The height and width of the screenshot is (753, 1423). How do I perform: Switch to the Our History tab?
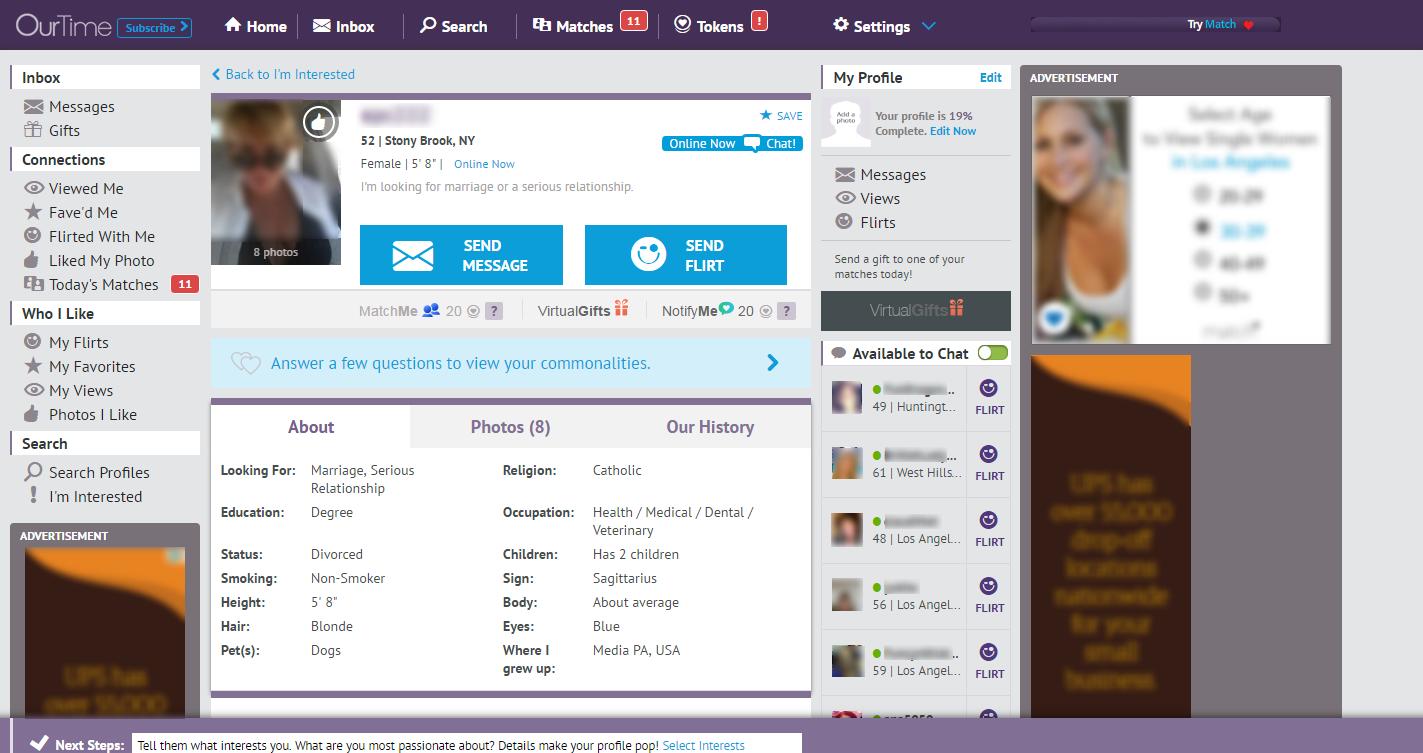710,427
